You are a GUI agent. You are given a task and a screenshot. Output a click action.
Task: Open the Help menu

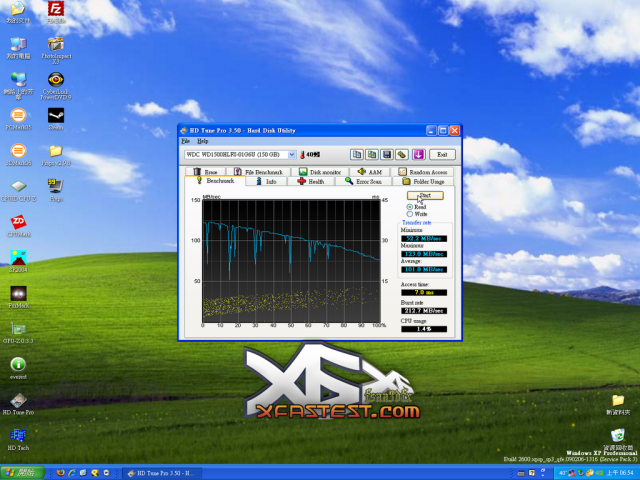[x=202, y=141]
